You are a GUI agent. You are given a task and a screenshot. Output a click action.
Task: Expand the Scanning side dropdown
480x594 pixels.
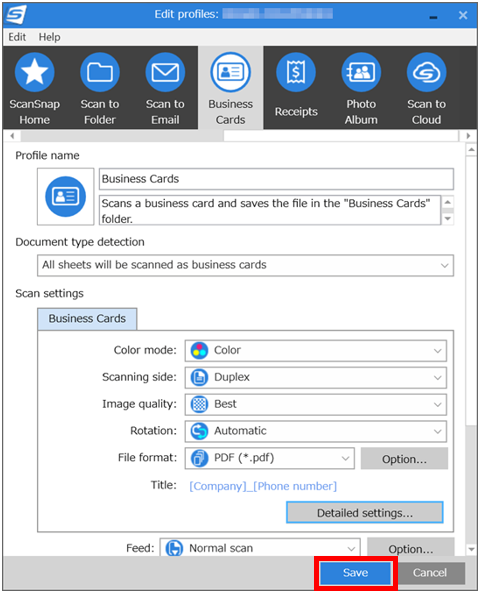[438, 378]
